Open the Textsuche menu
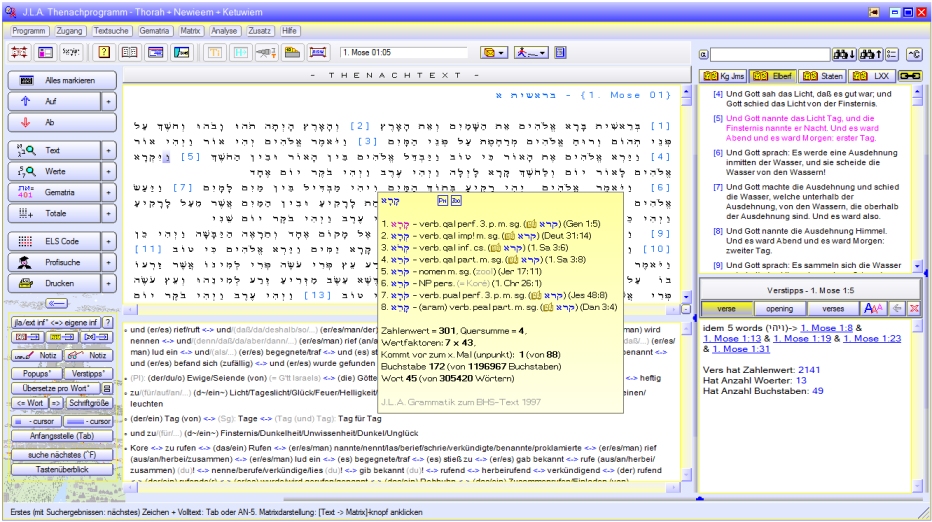 coord(111,31)
